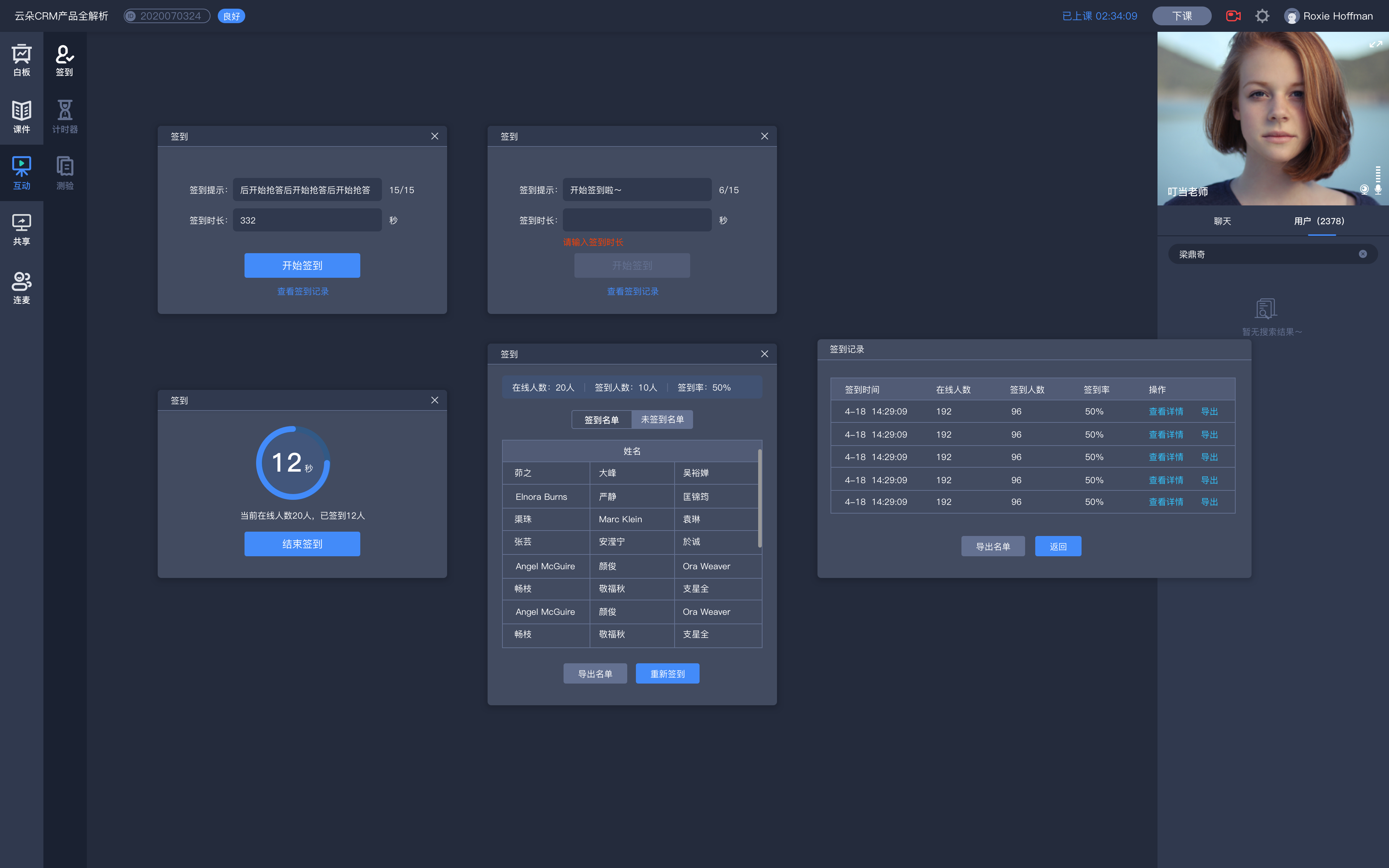Click 重新签到 restart check-in button

pyautogui.click(x=667, y=672)
